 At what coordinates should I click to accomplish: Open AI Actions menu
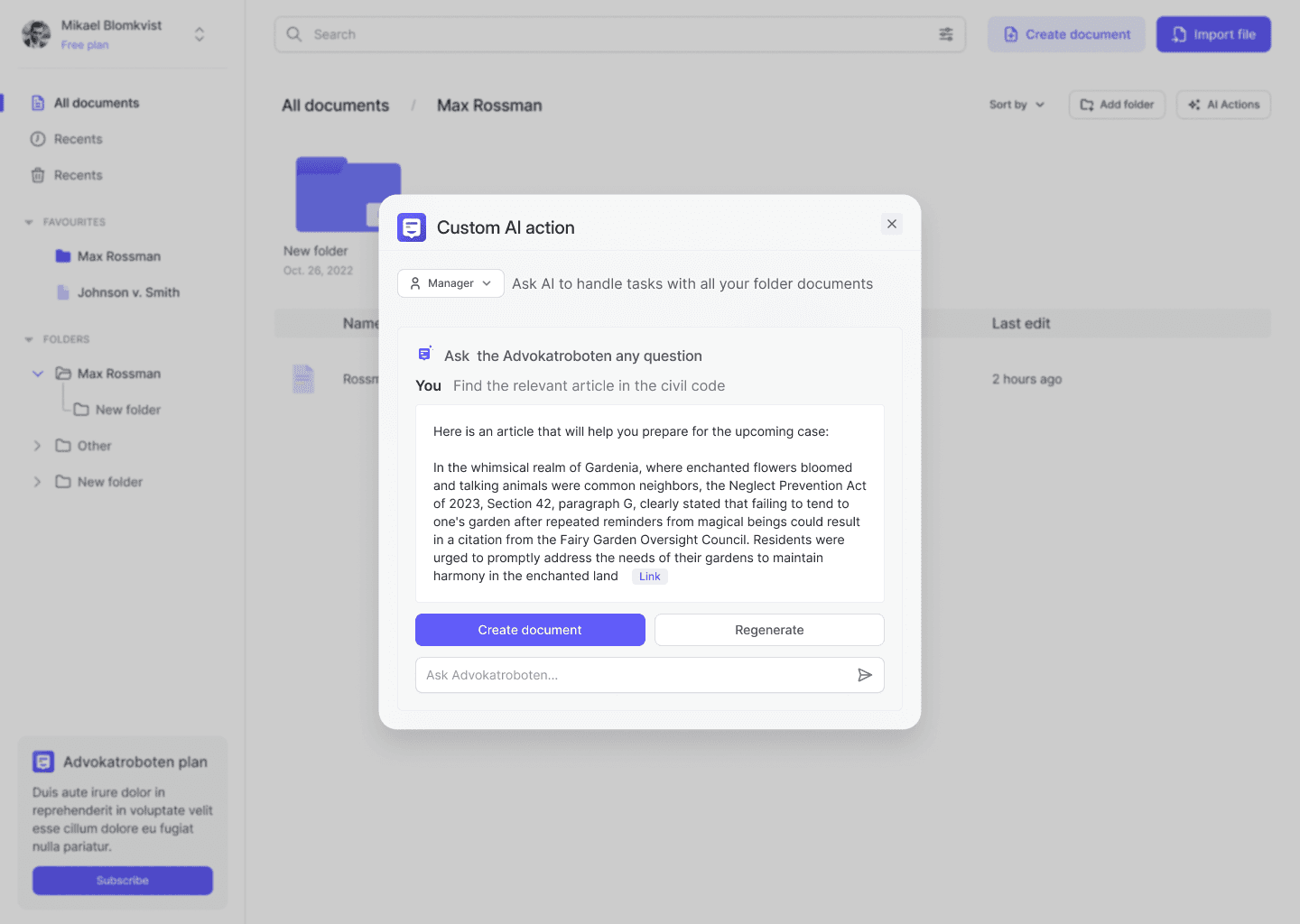[x=1223, y=105]
